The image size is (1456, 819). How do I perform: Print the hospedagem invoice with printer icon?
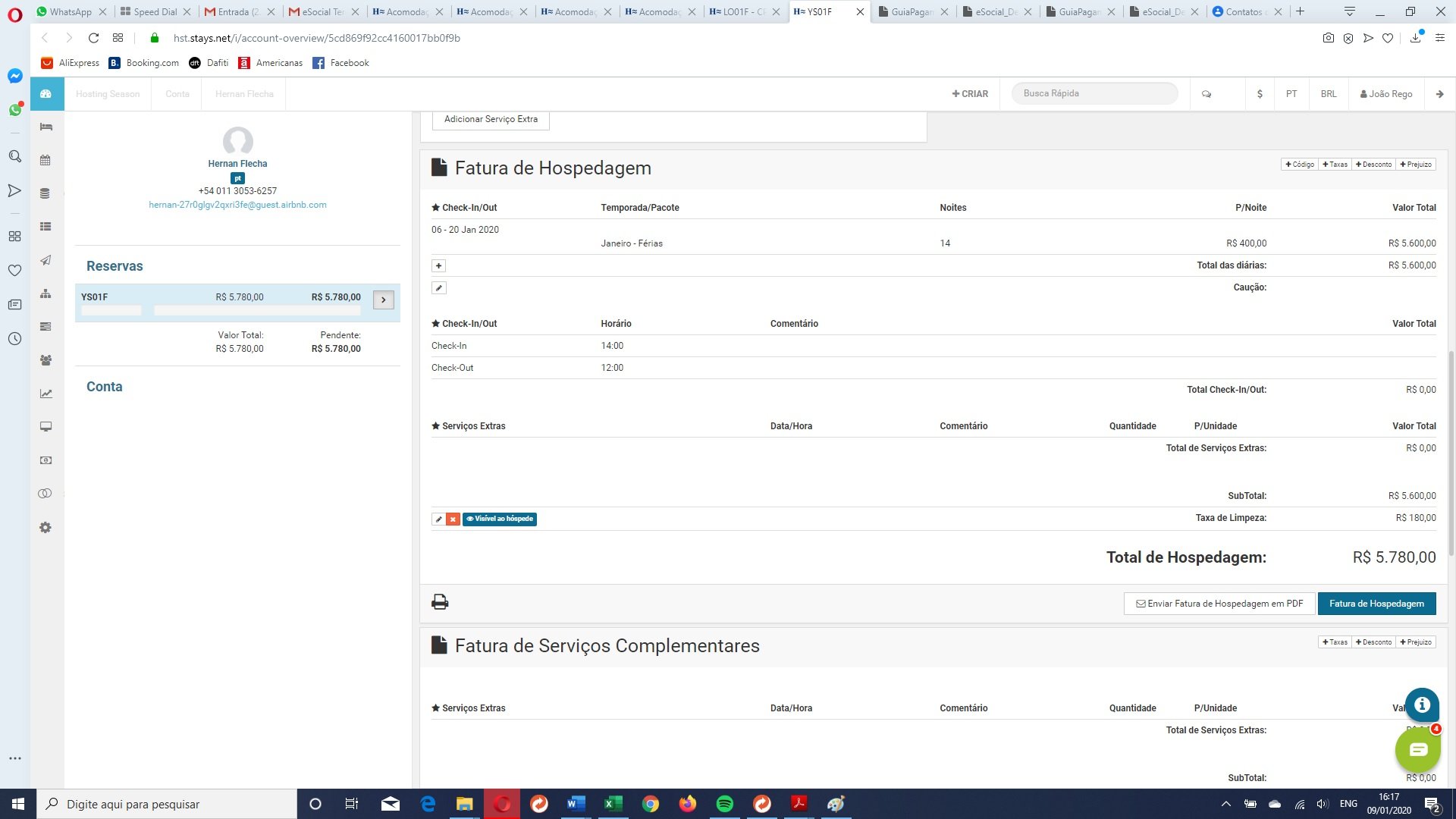(x=440, y=602)
